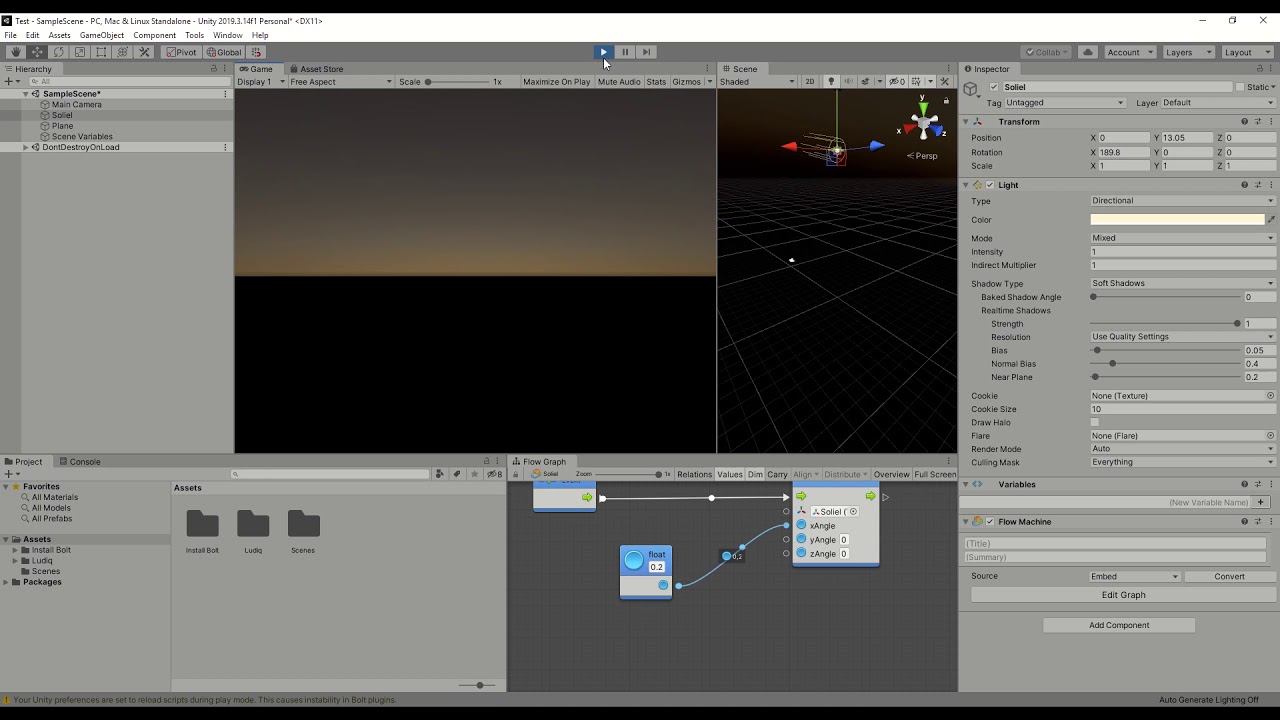Toggle 2D scene view mode
1280x720 pixels.
click(810, 82)
